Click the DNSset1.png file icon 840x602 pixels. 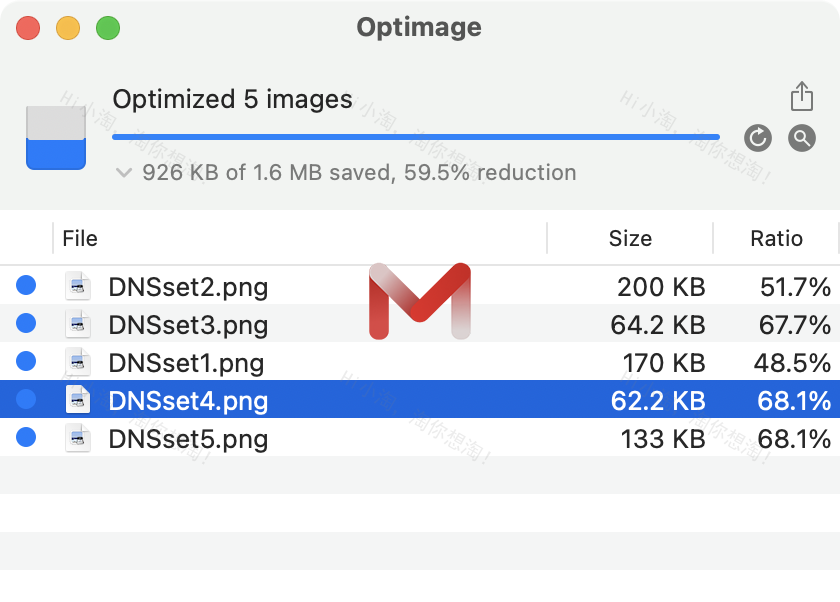(x=76, y=362)
